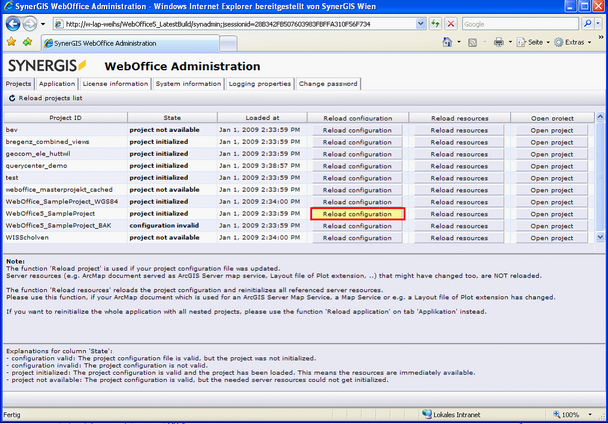Click the browser Forward arrow button
The image size is (608, 424).
[29, 24]
